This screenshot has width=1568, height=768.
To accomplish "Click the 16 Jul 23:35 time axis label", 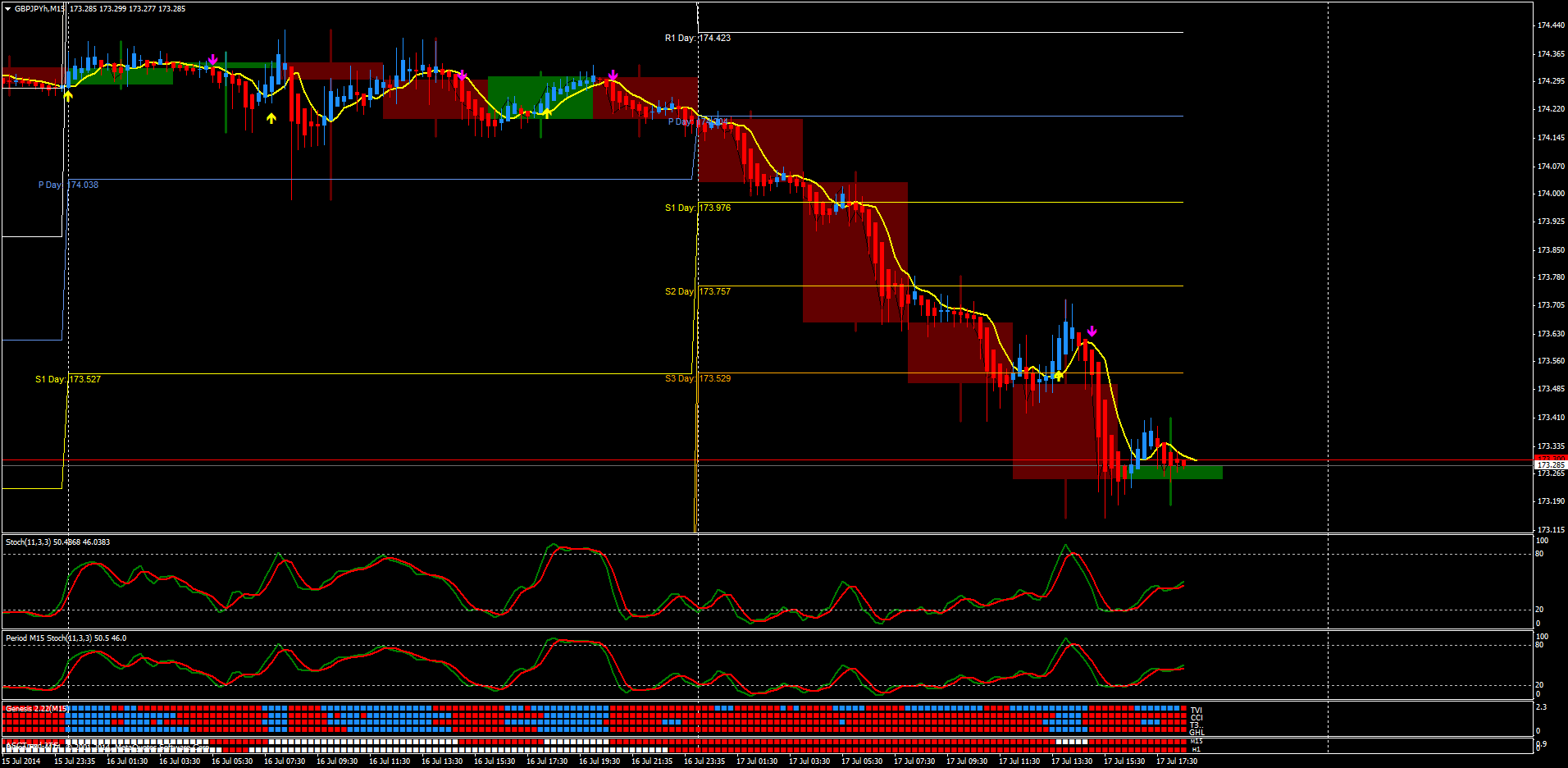I will (x=704, y=761).
